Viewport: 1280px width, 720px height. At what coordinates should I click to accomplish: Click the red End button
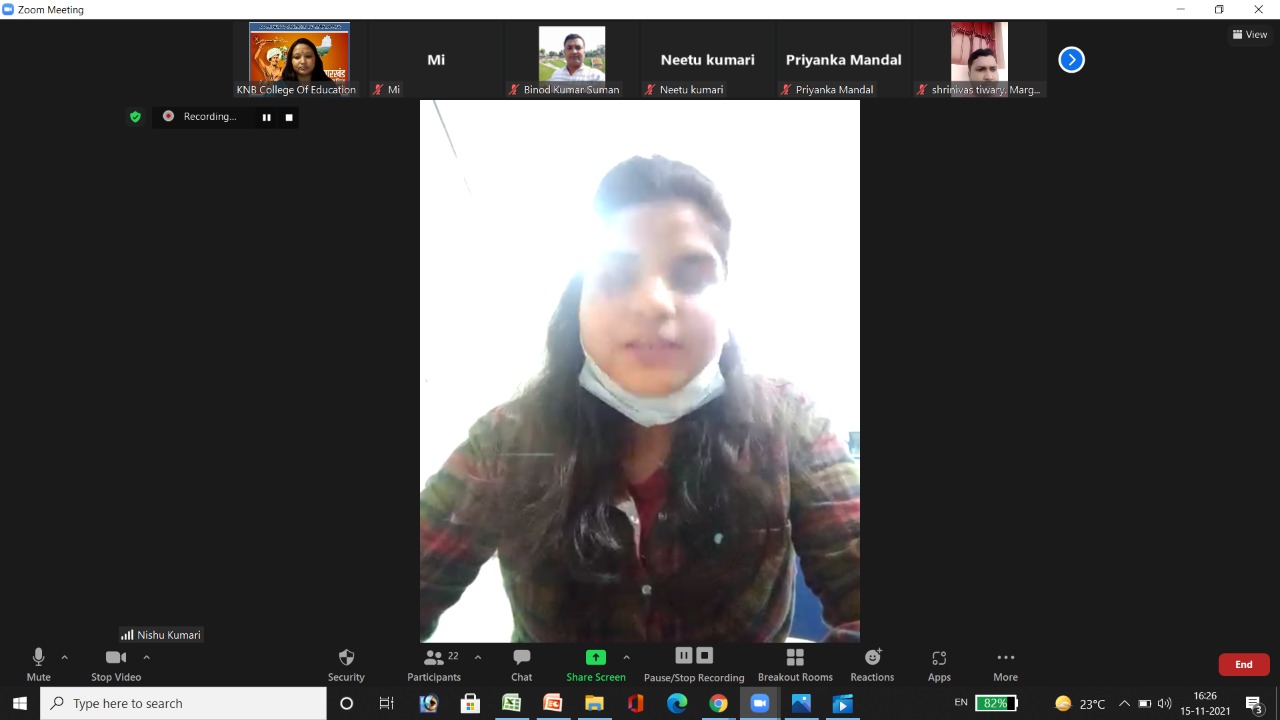coord(1244,664)
